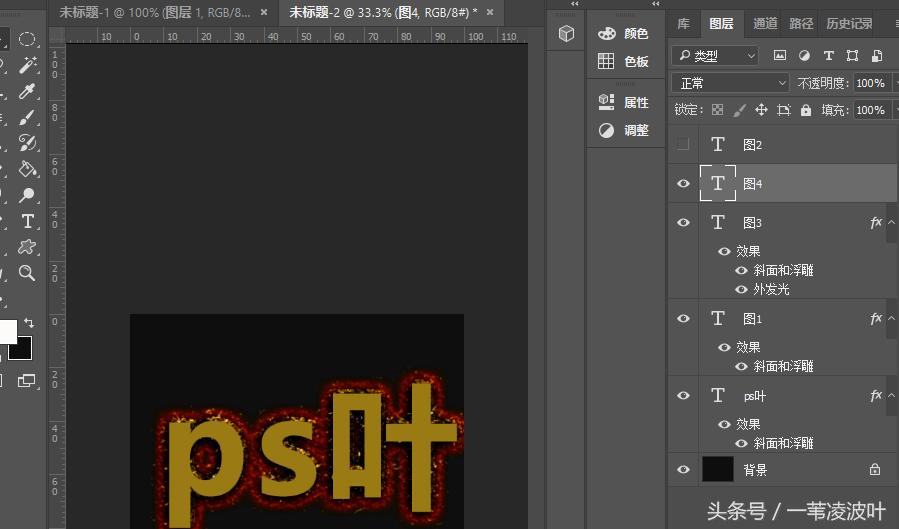
Task: Open the 属性 properties panel
Action: click(623, 103)
